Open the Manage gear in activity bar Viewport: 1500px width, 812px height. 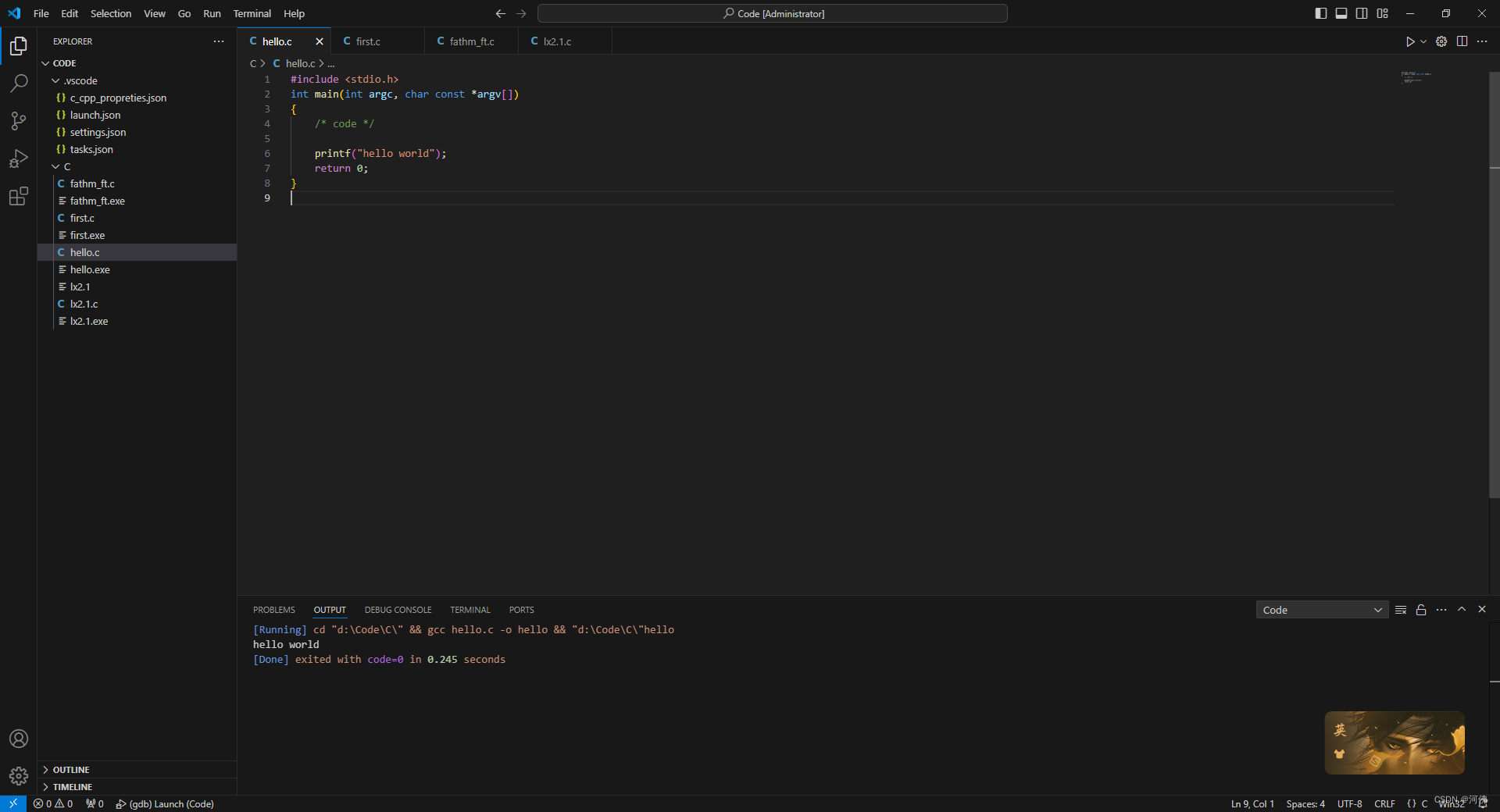tap(19, 776)
